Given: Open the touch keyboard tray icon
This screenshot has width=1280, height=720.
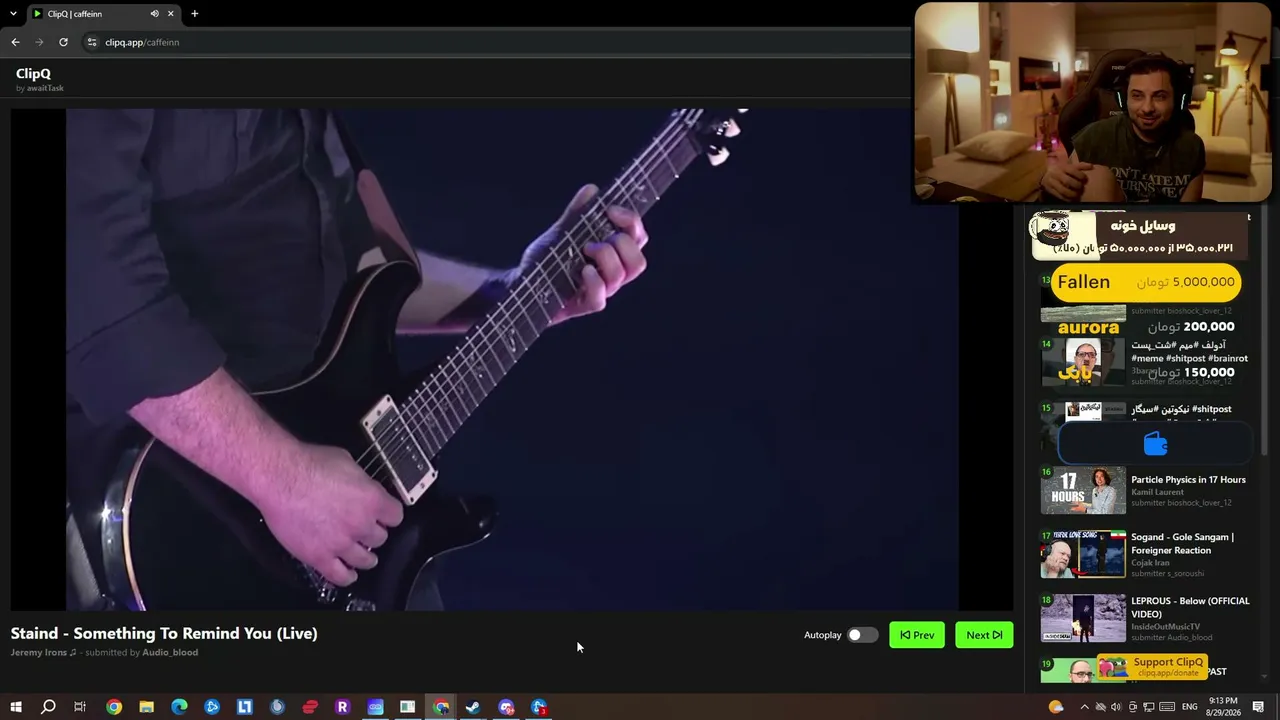Looking at the screenshot, I should pos(1166,707).
